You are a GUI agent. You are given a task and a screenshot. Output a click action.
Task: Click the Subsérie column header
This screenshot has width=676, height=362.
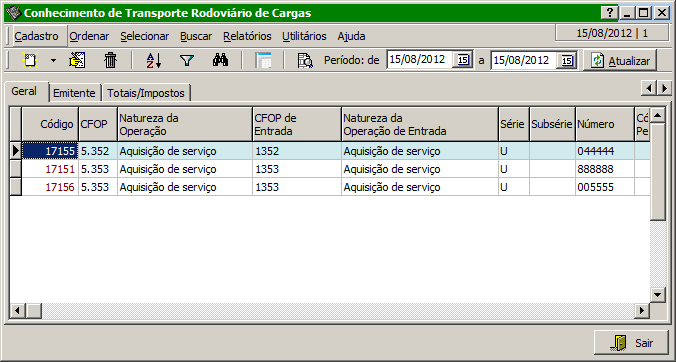(552, 124)
